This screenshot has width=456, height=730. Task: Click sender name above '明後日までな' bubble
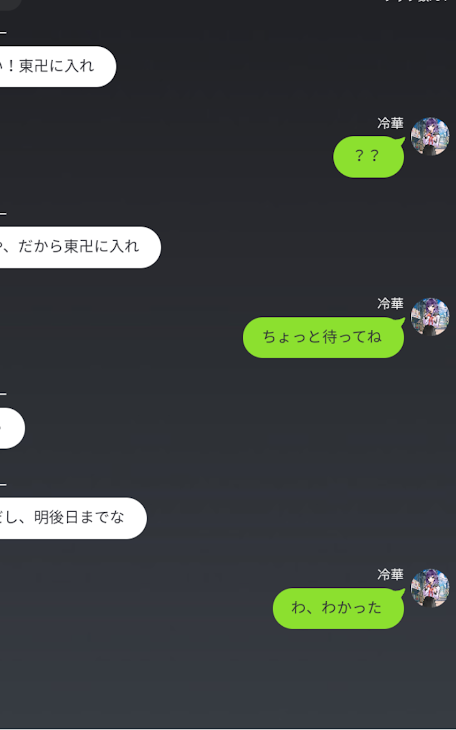click(3, 485)
